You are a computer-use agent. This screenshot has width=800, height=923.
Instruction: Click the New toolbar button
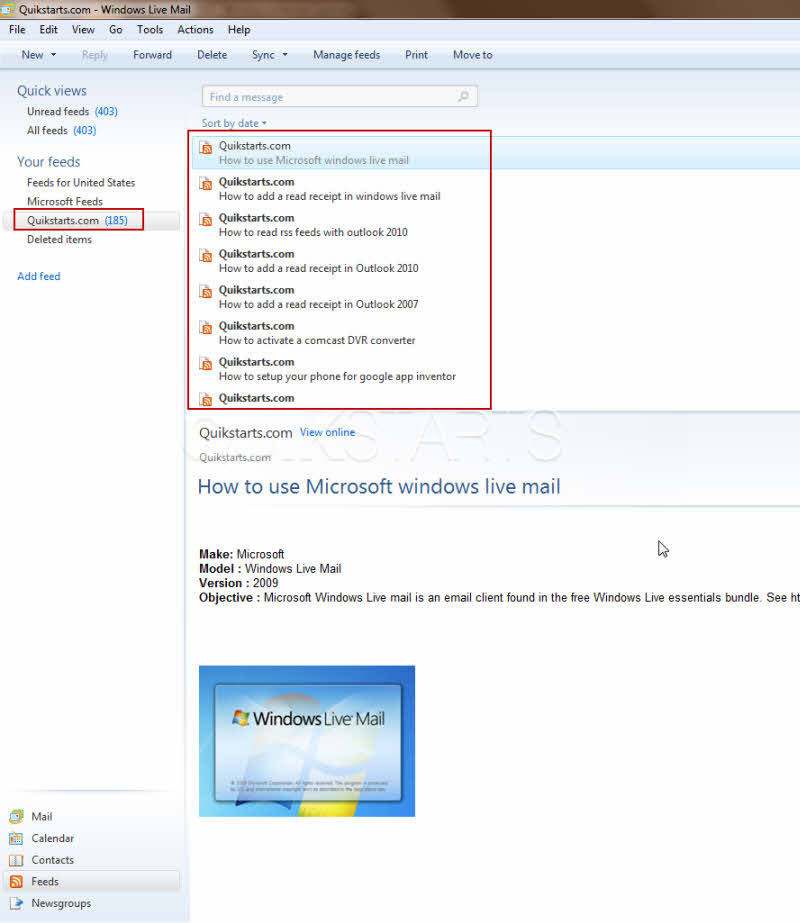32,55
